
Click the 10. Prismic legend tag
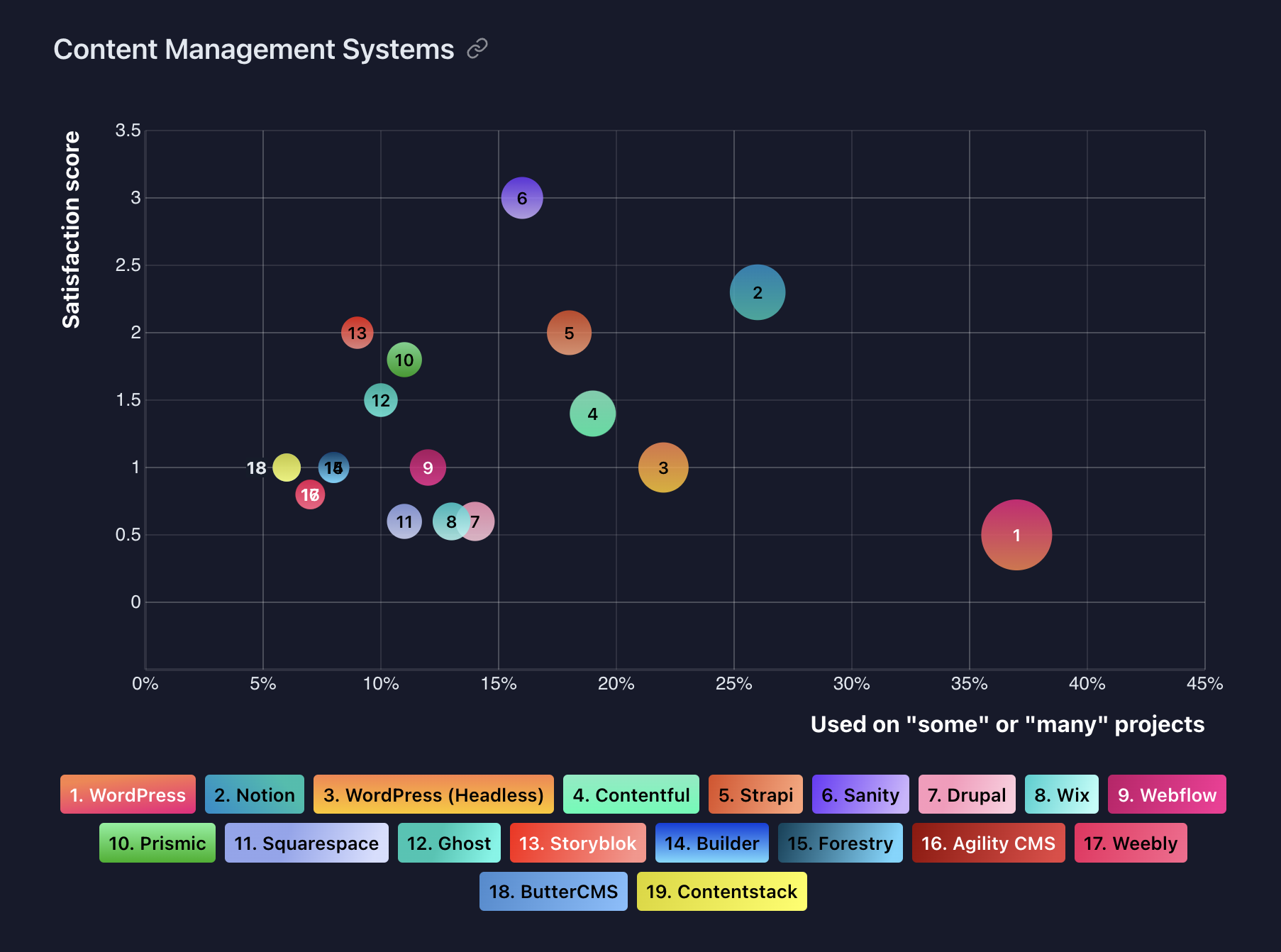157,843
